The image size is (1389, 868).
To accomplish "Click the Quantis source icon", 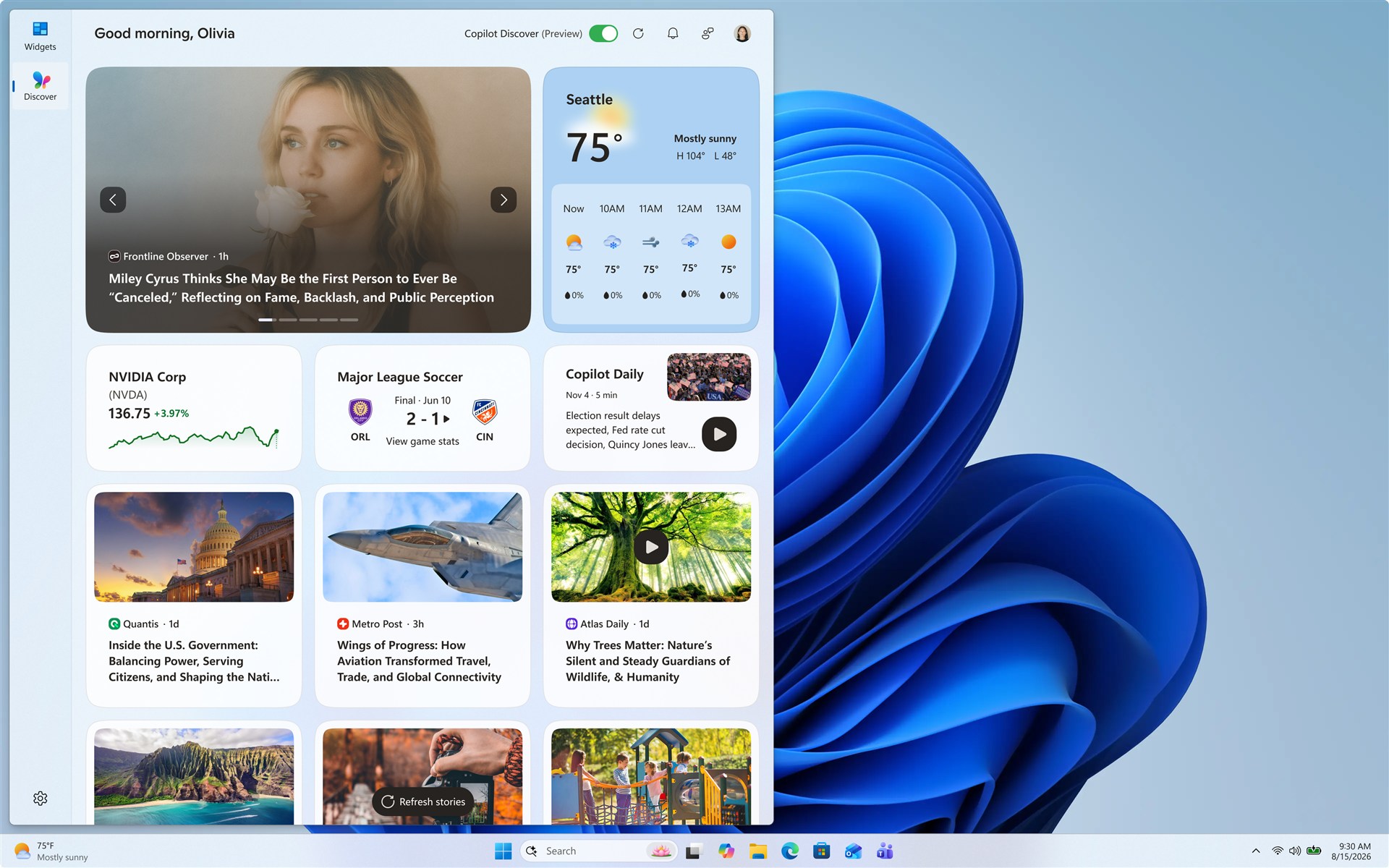I will click(114, 624).
